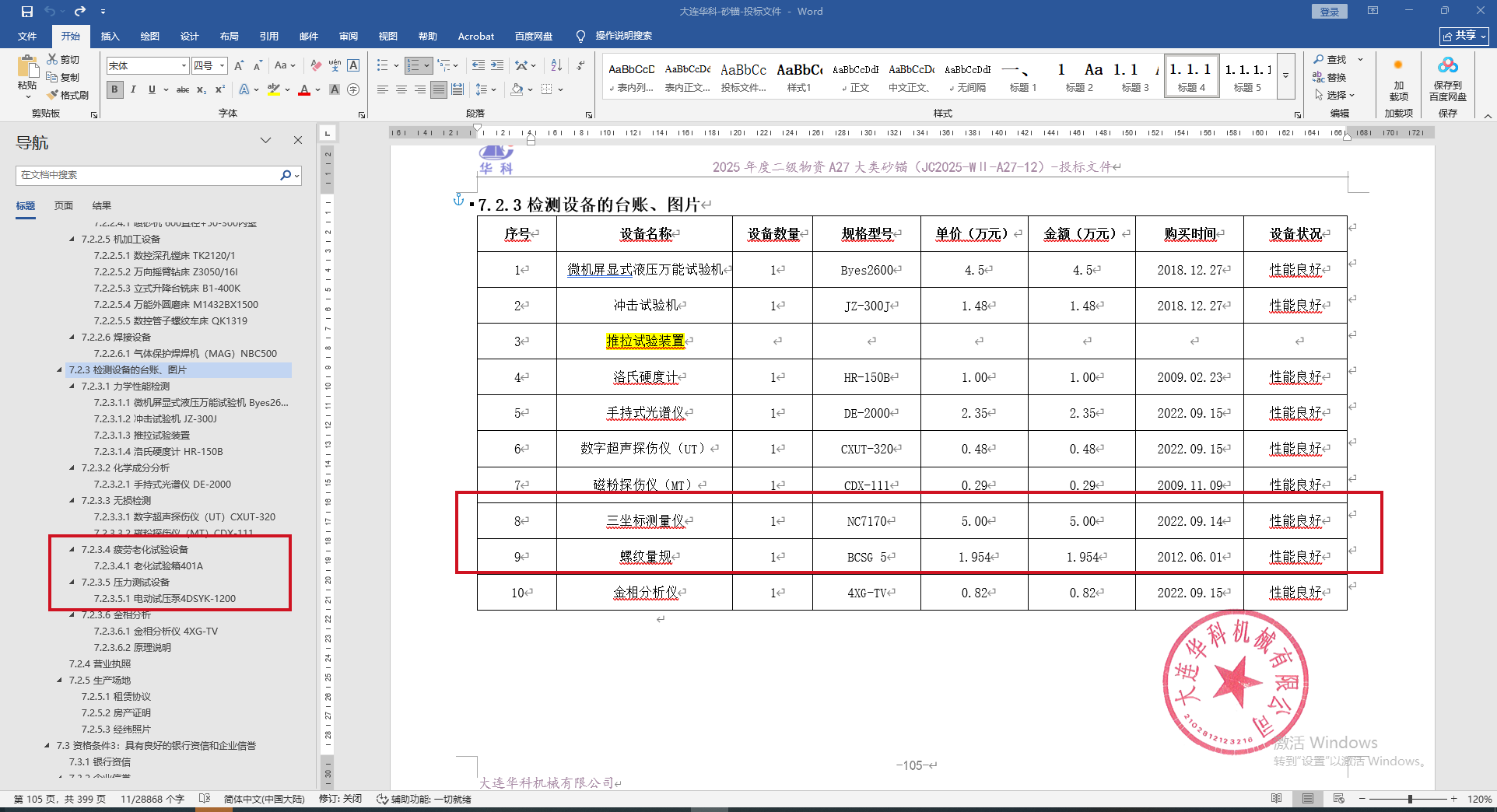Toggle show/hide paragraph marks icon
The height and width of the screenshot is (812, 1497).
580,66
